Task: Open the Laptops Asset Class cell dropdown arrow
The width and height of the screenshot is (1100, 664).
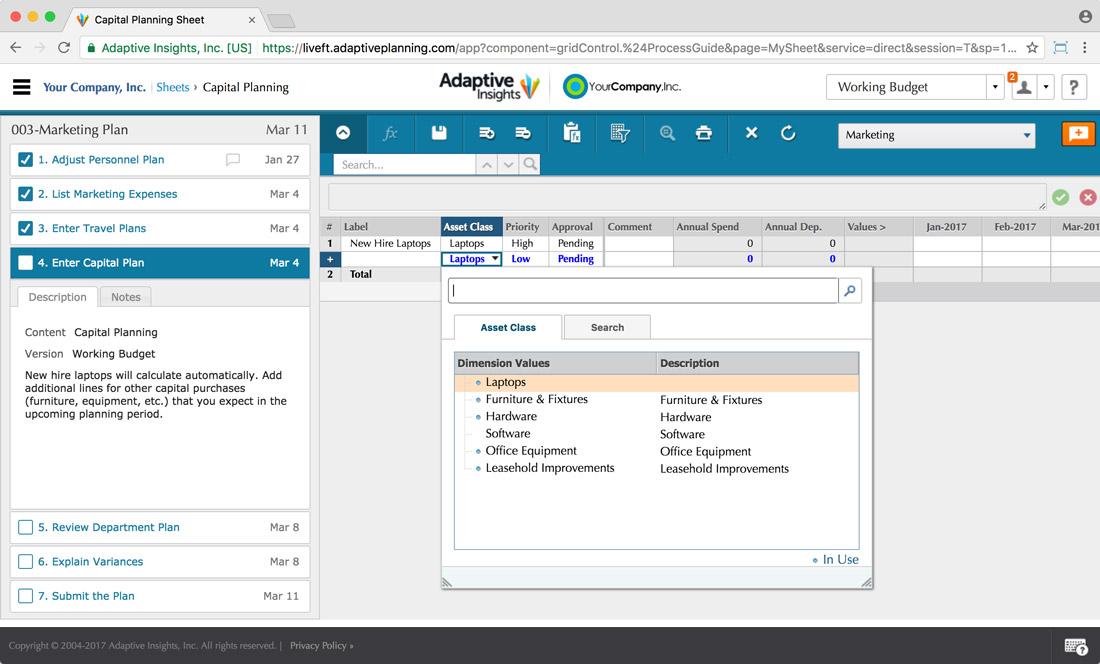Action: pos(495,259)
